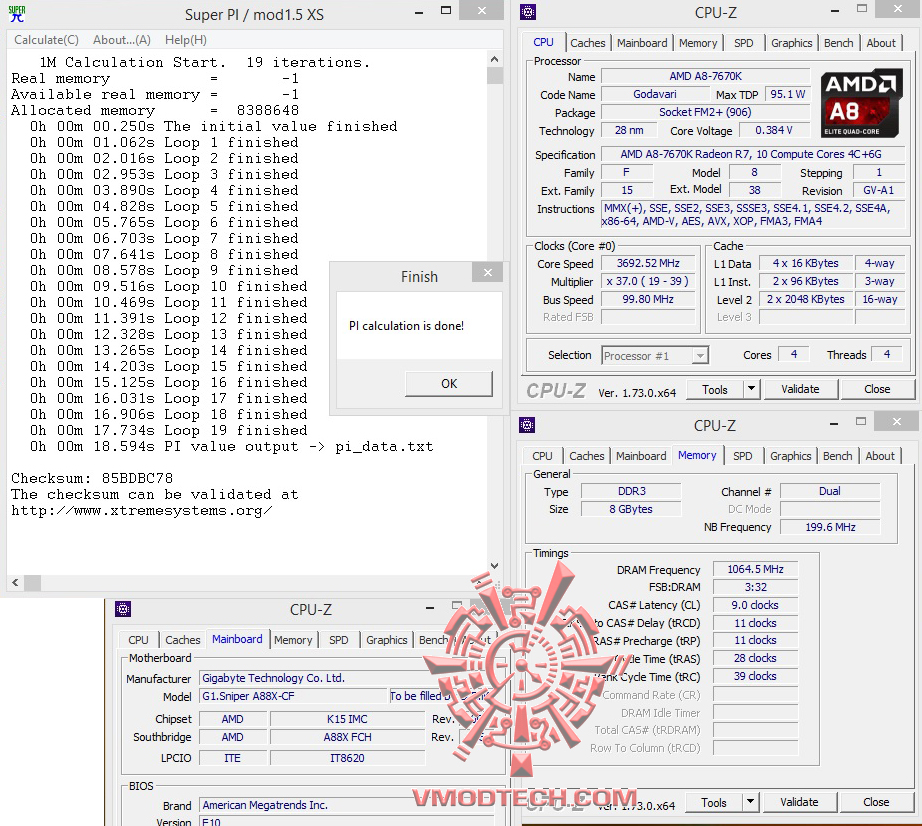Click DRAM Frequency value 1064.5 MHz
This screenshot has height=826, width=922.
click(755, 569)
